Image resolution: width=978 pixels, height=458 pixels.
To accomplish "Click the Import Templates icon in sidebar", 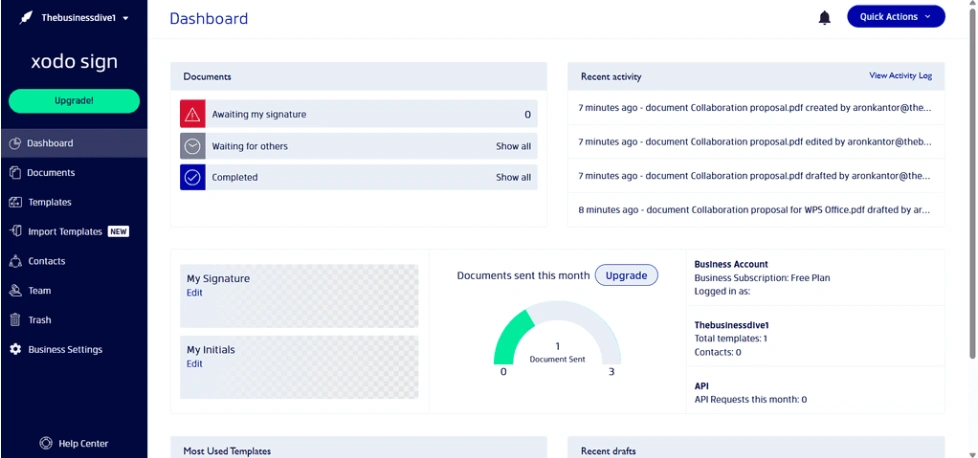I will [x=16, y=231].
